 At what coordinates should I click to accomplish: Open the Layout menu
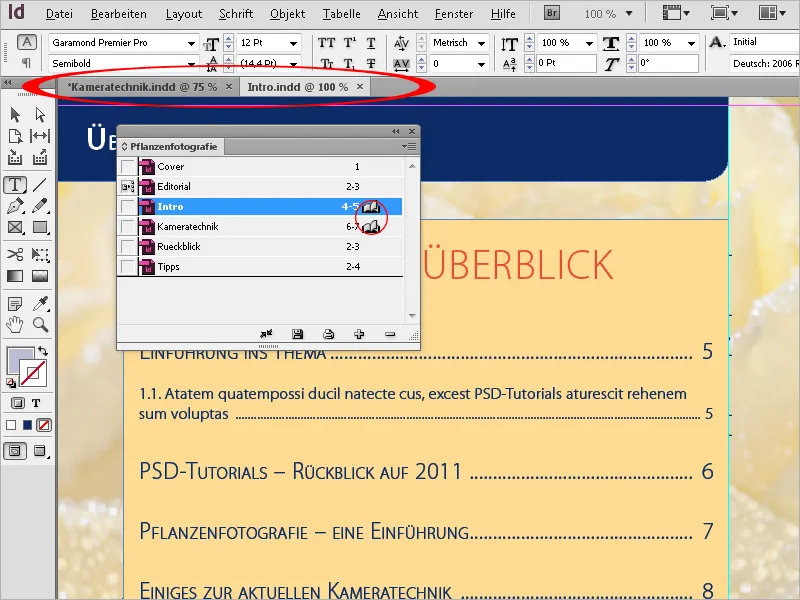pyautogui.click(x=184, y=14)
